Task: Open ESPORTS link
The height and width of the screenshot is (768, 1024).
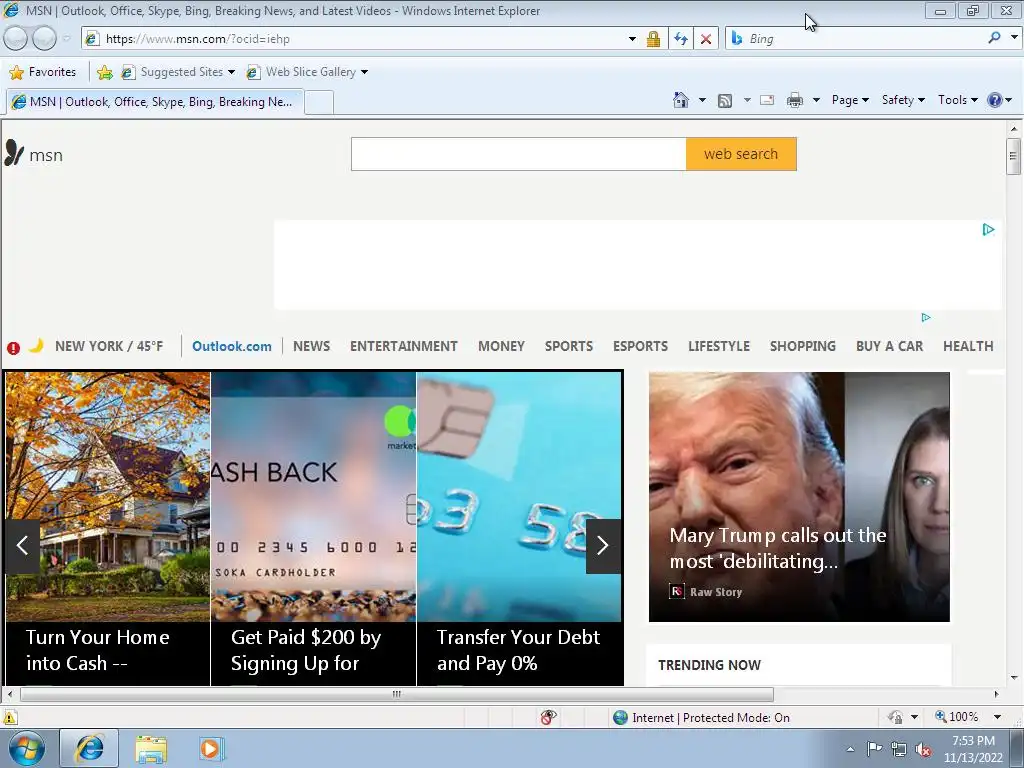Action: pyautogui.click(x=640, y=346)
